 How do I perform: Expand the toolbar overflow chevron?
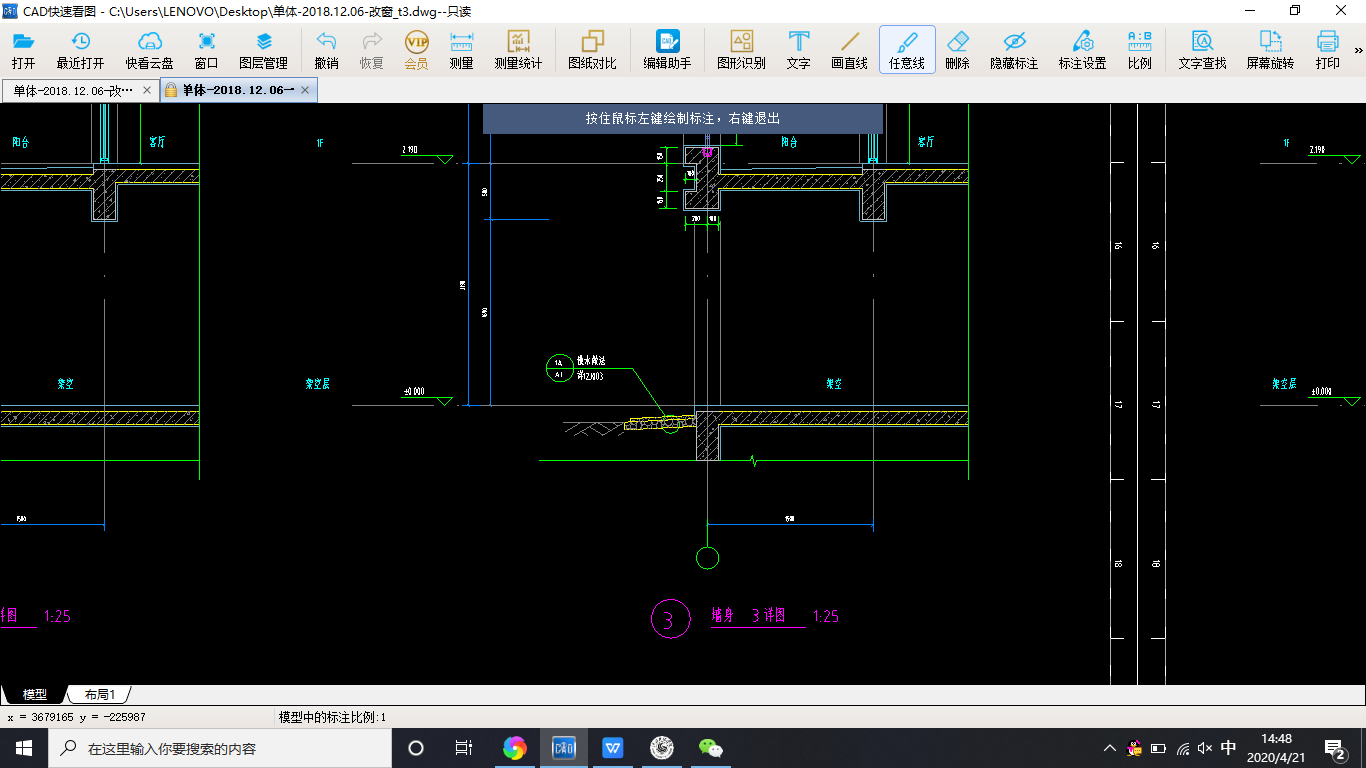coord(1358,50)
